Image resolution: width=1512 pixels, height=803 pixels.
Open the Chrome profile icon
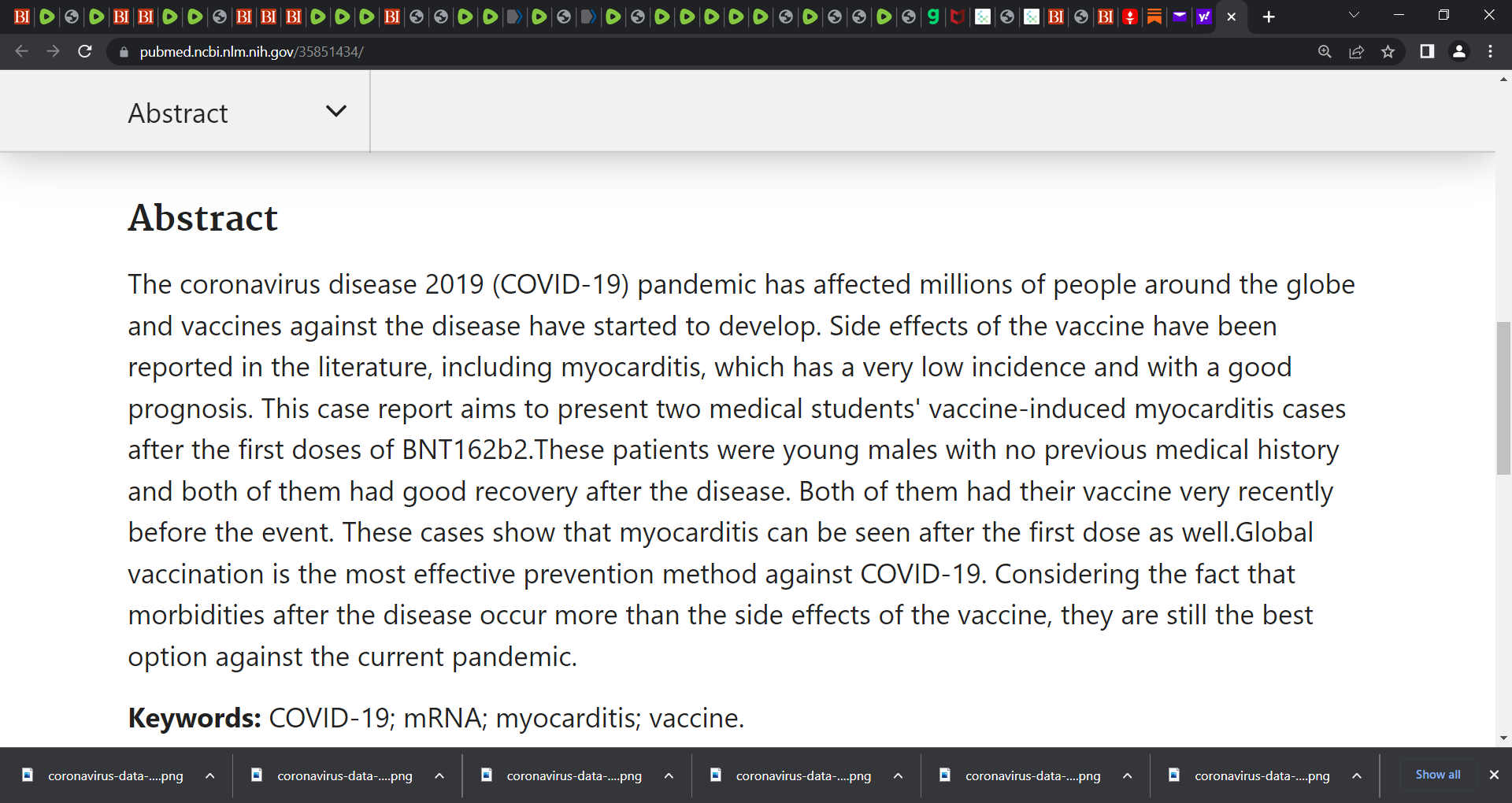pos(1458,51)
